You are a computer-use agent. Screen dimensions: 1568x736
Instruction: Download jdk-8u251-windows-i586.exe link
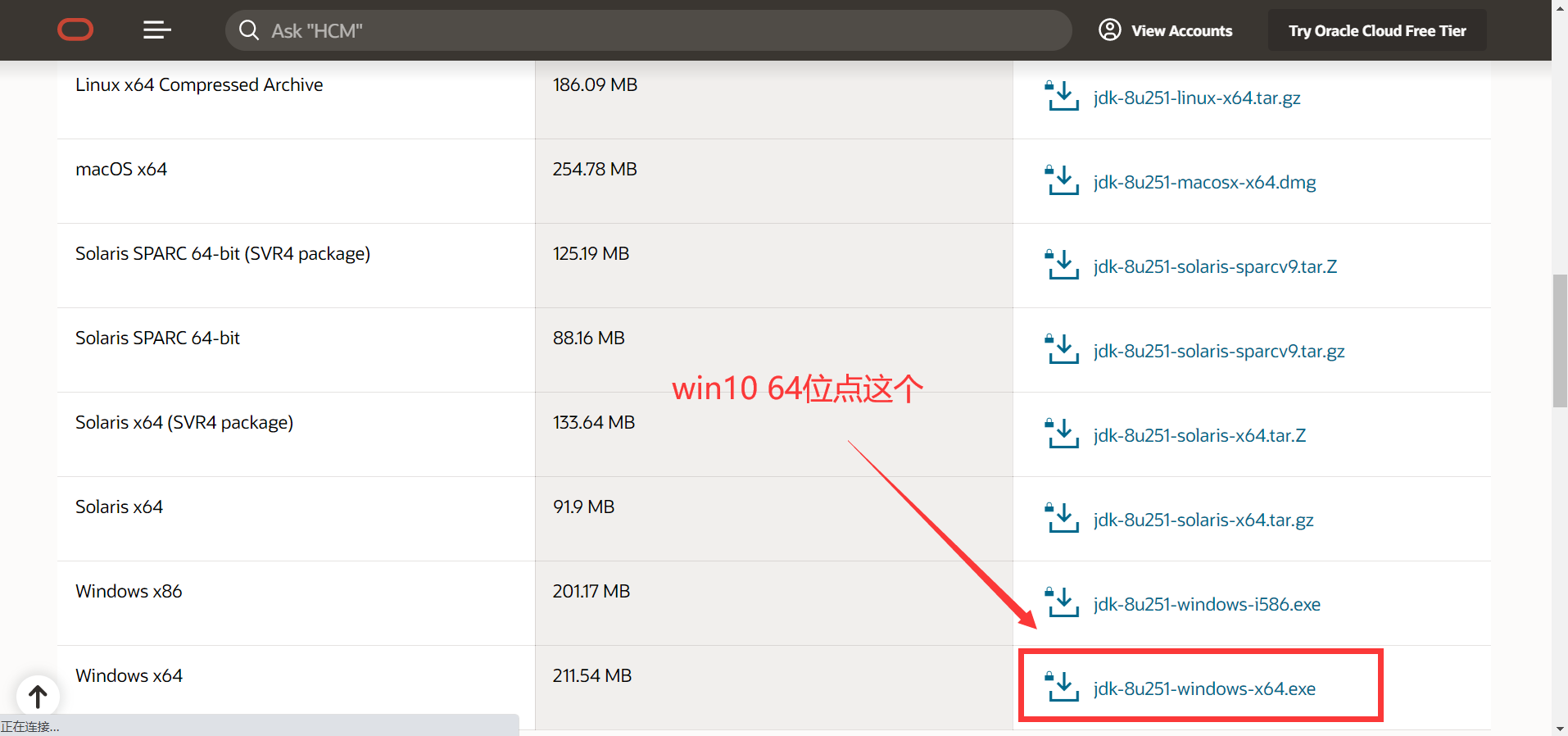[x=1207, y=604]
